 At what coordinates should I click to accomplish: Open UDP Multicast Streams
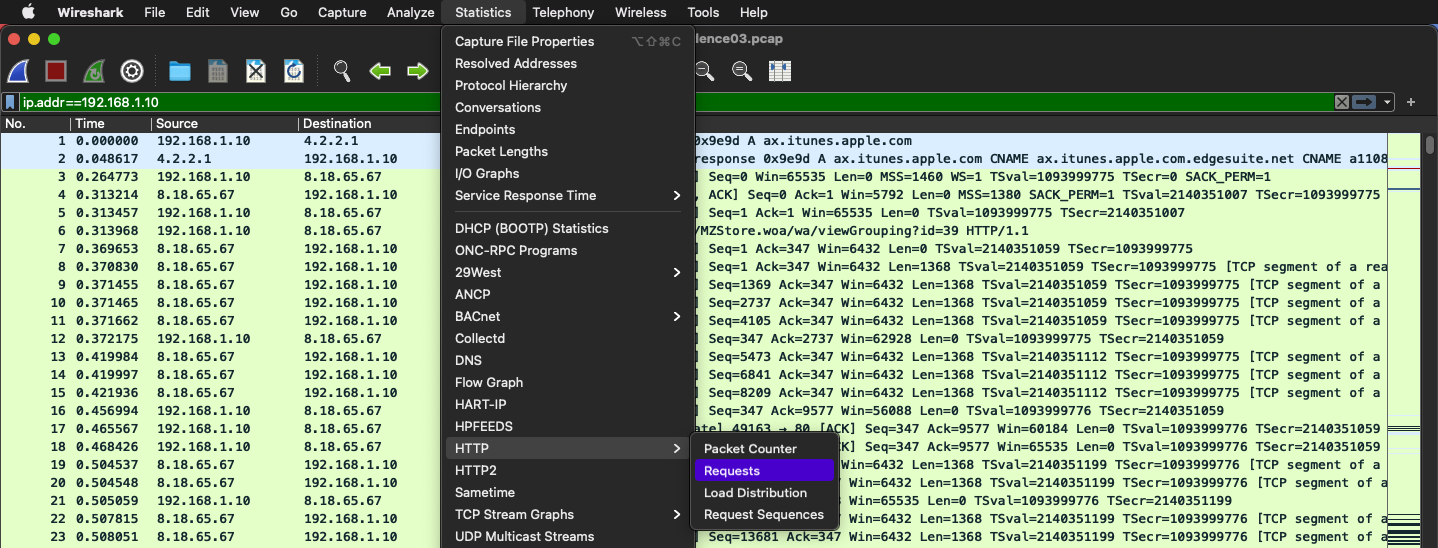pyautogui.click(x=568, y=537)
